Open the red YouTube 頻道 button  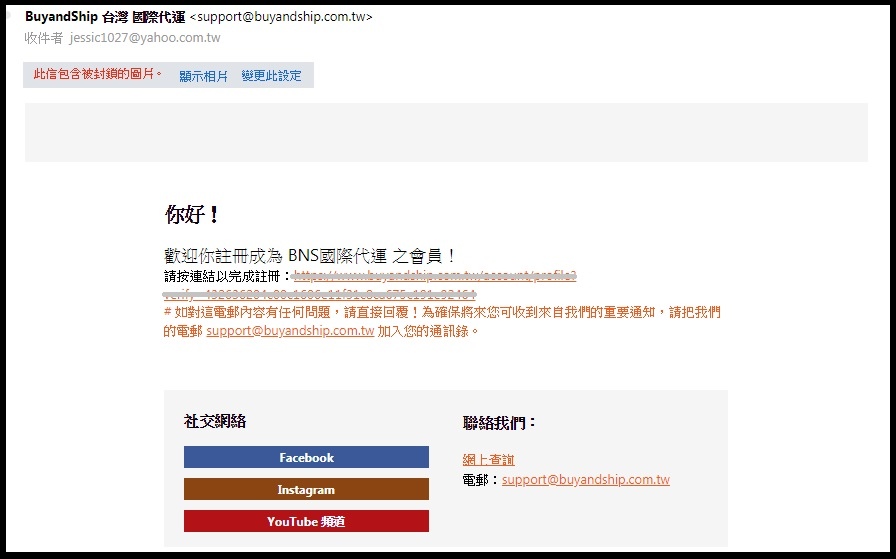pos(306,522)
